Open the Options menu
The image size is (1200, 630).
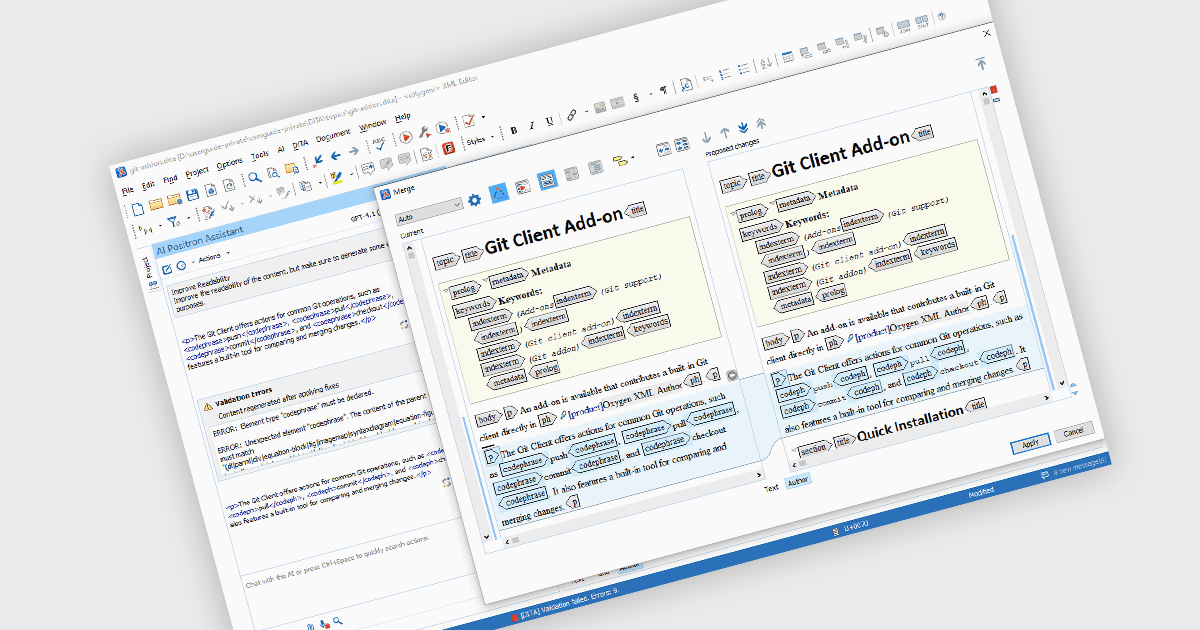(229, 163)
